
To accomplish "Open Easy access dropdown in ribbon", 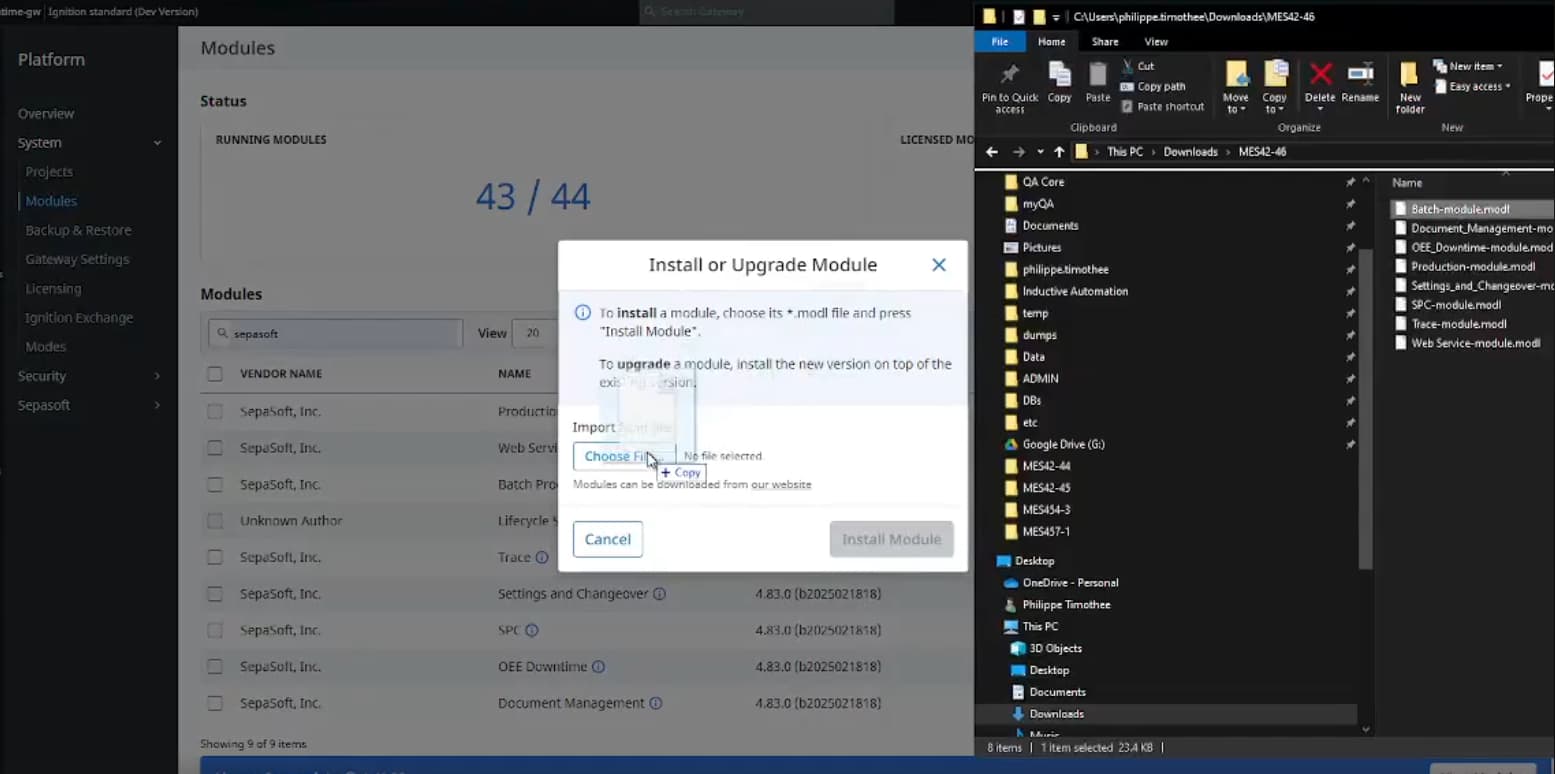I will 1472,86.
